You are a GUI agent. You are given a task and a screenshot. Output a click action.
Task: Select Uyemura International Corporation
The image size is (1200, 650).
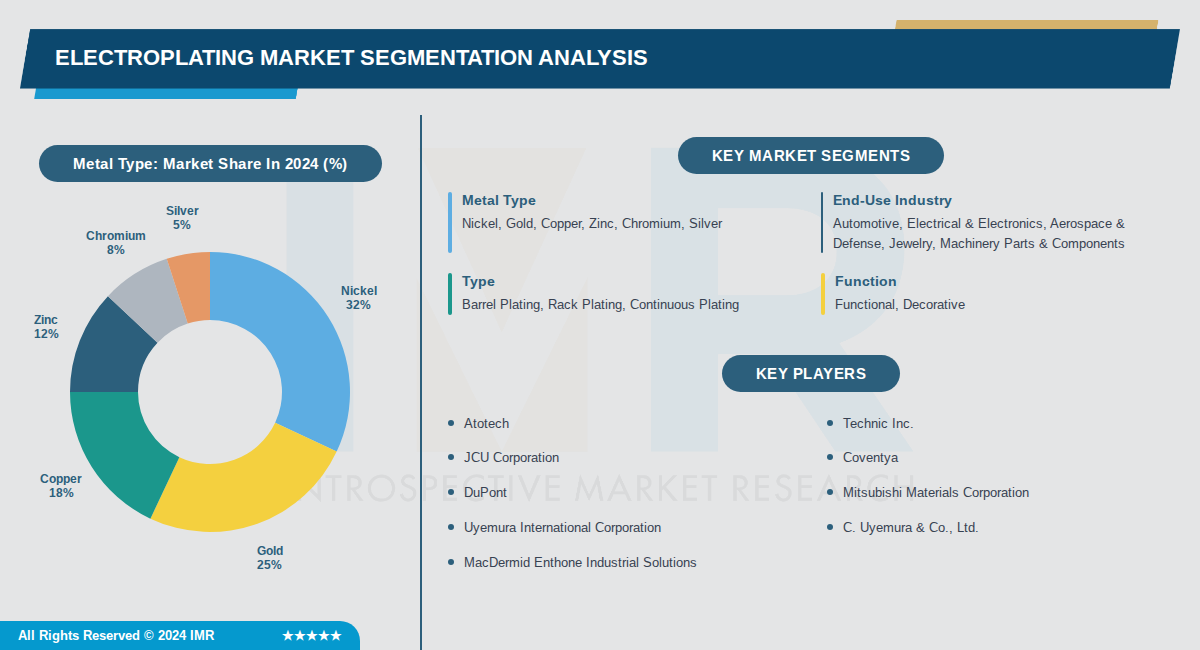pos(562,528)
